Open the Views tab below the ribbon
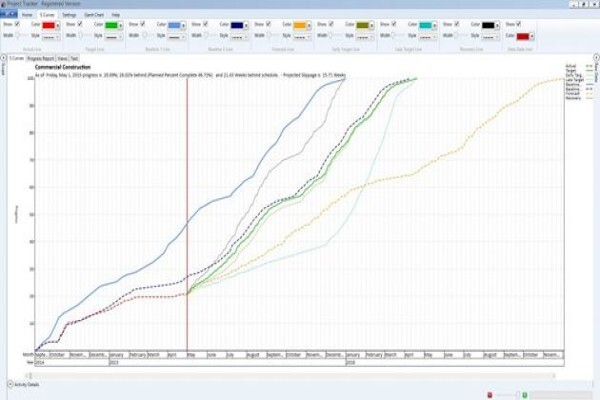Image resolution: width=600 pixels, height=400 pixels. [62, 59]
